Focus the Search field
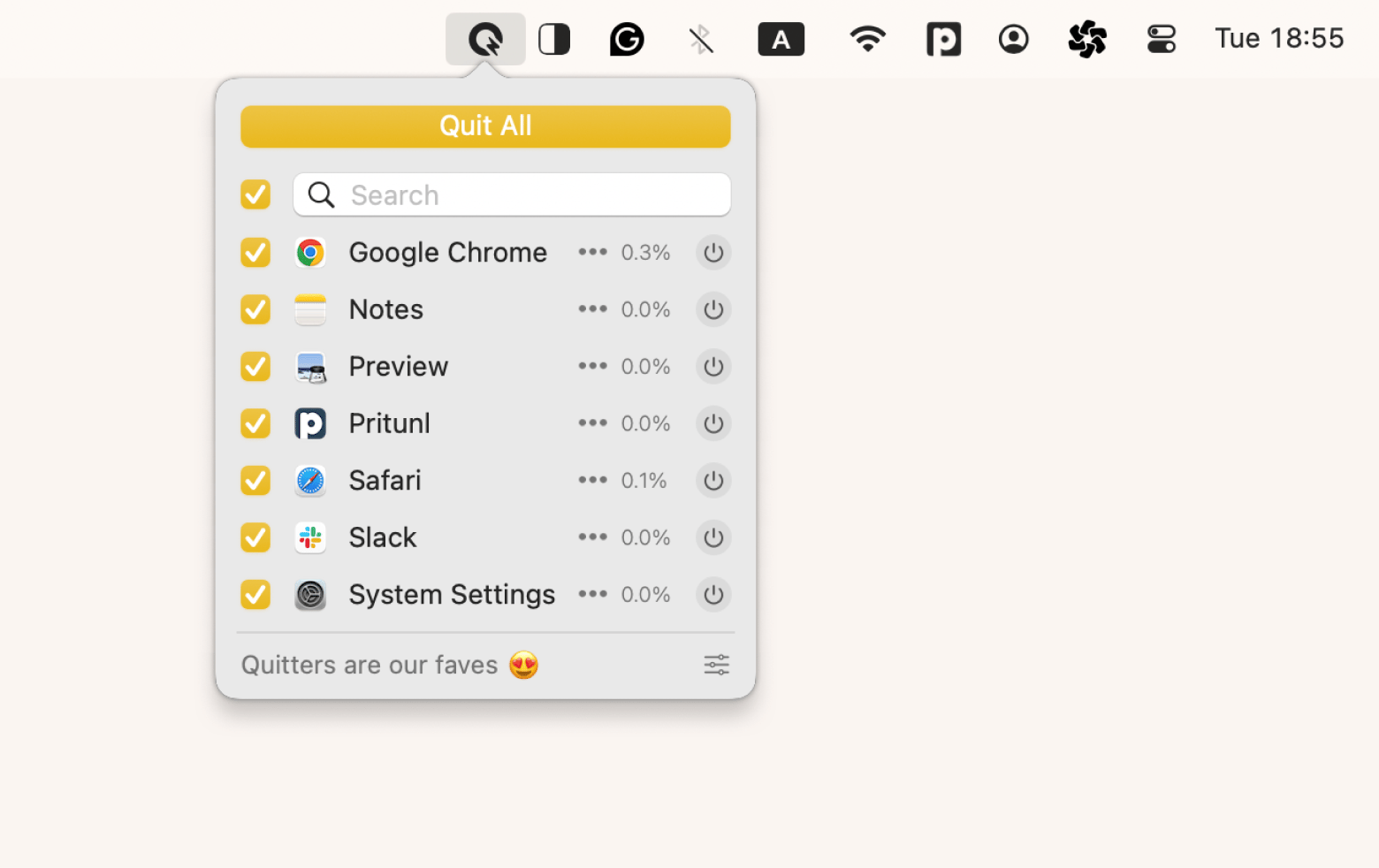Viewport: 1379px width, 868px height. pyautogui.click(x=512, y=194)
